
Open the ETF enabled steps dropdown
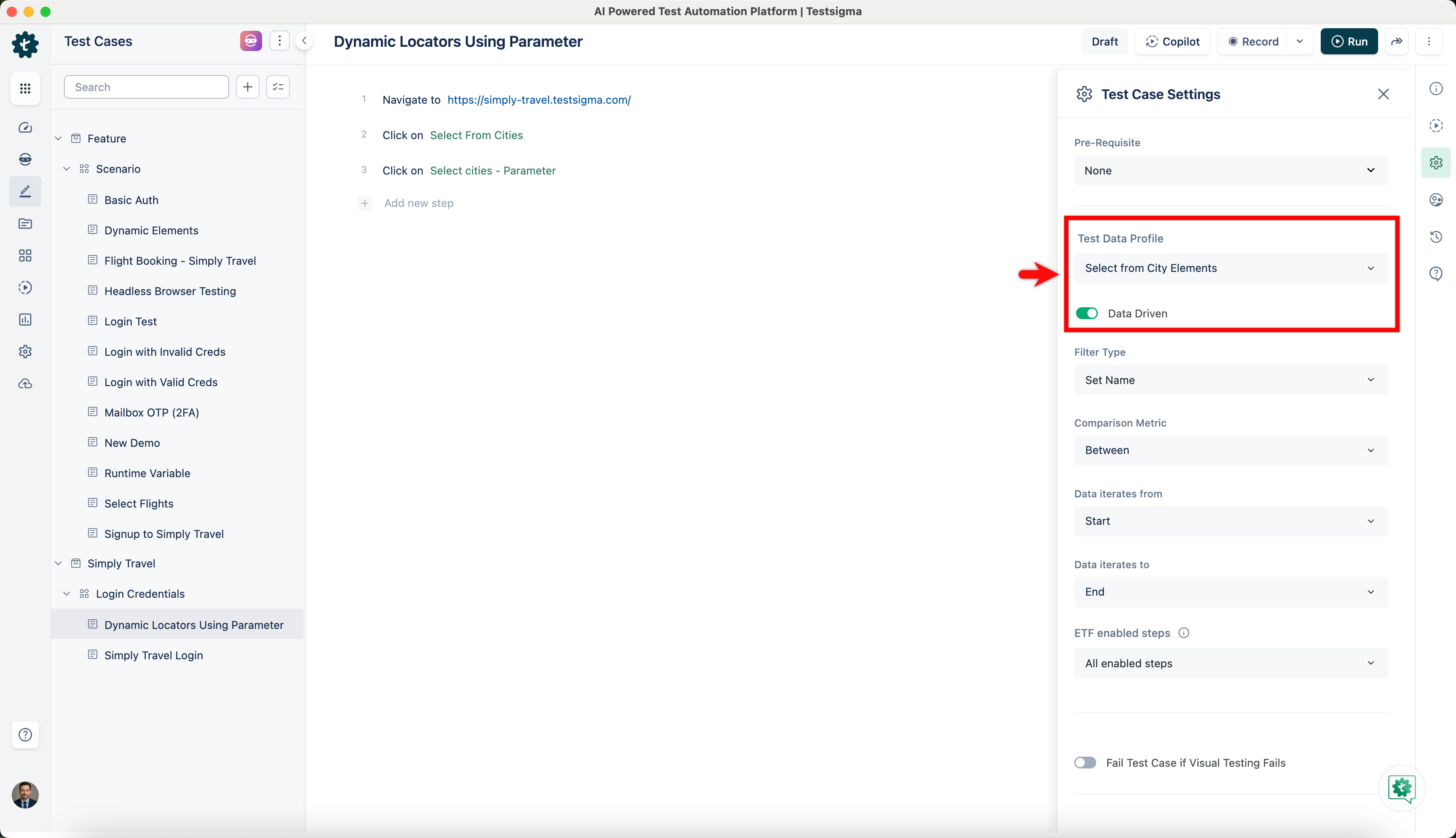click(1231, 663)
